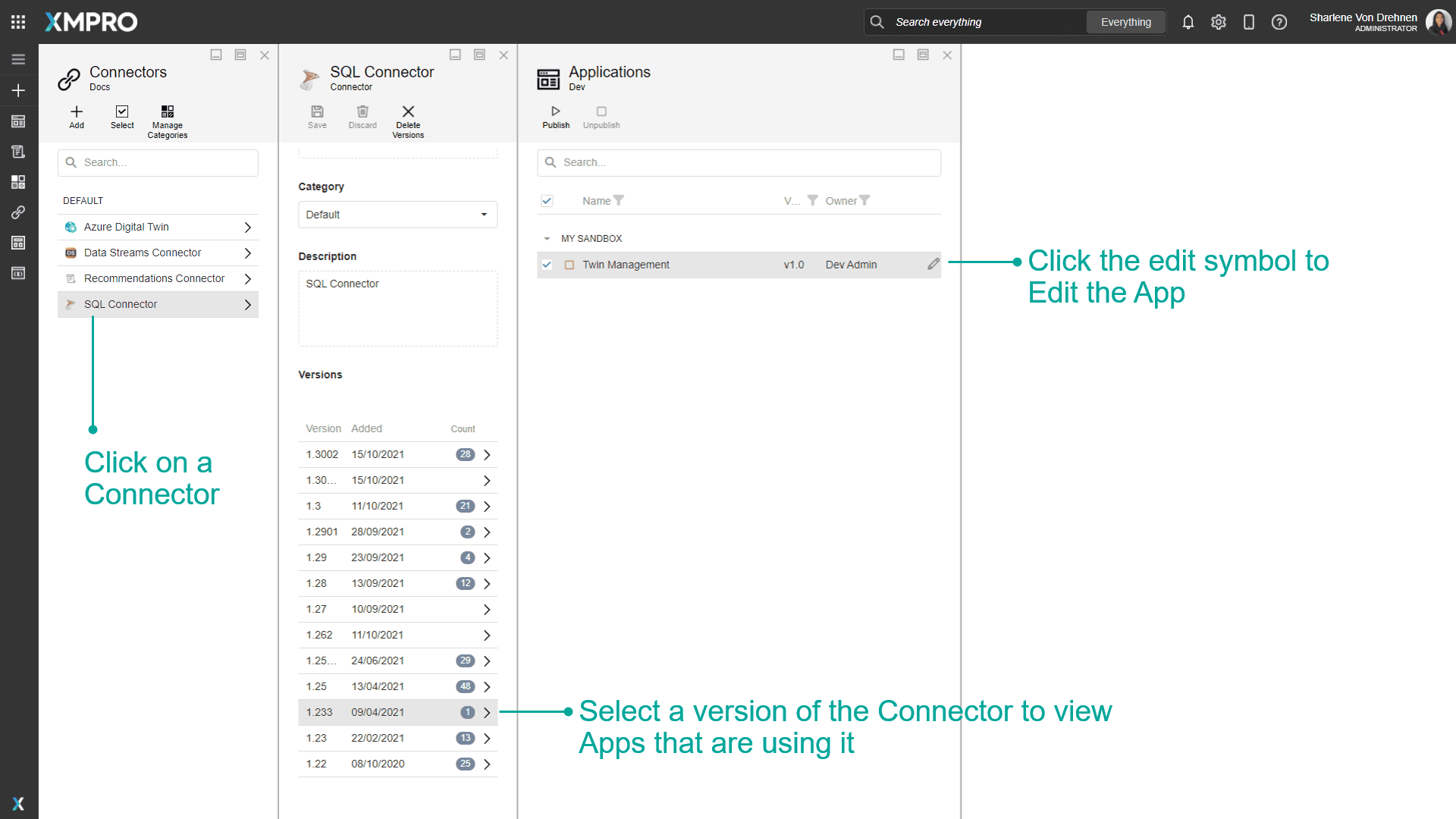Toggle the select-all checkbox above the app list
Viewport: 1456px width, 819px height.
pyautogui.click(x=548, y=200)
